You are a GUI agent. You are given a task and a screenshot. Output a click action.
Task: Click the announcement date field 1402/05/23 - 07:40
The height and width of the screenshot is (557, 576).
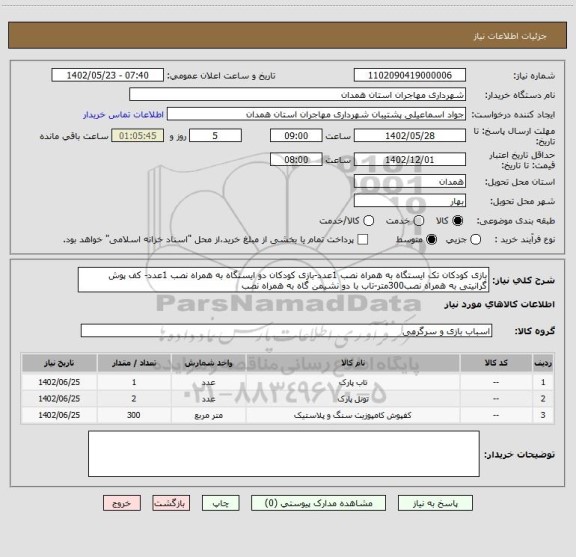pyautogui.click(x=108, y=75)
